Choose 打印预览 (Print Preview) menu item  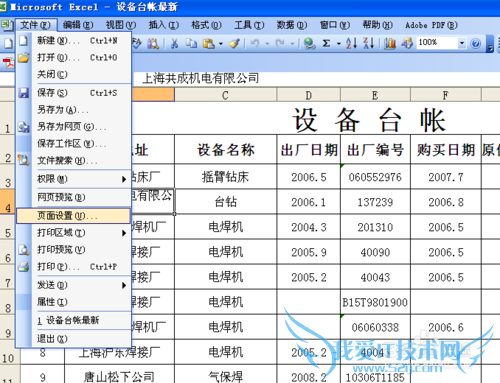point(73,250)
